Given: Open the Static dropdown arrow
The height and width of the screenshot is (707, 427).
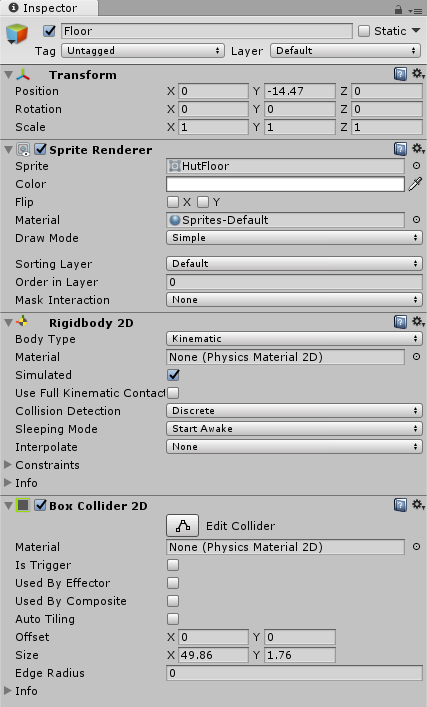Looking at the screenshot, I should (416, 31).
